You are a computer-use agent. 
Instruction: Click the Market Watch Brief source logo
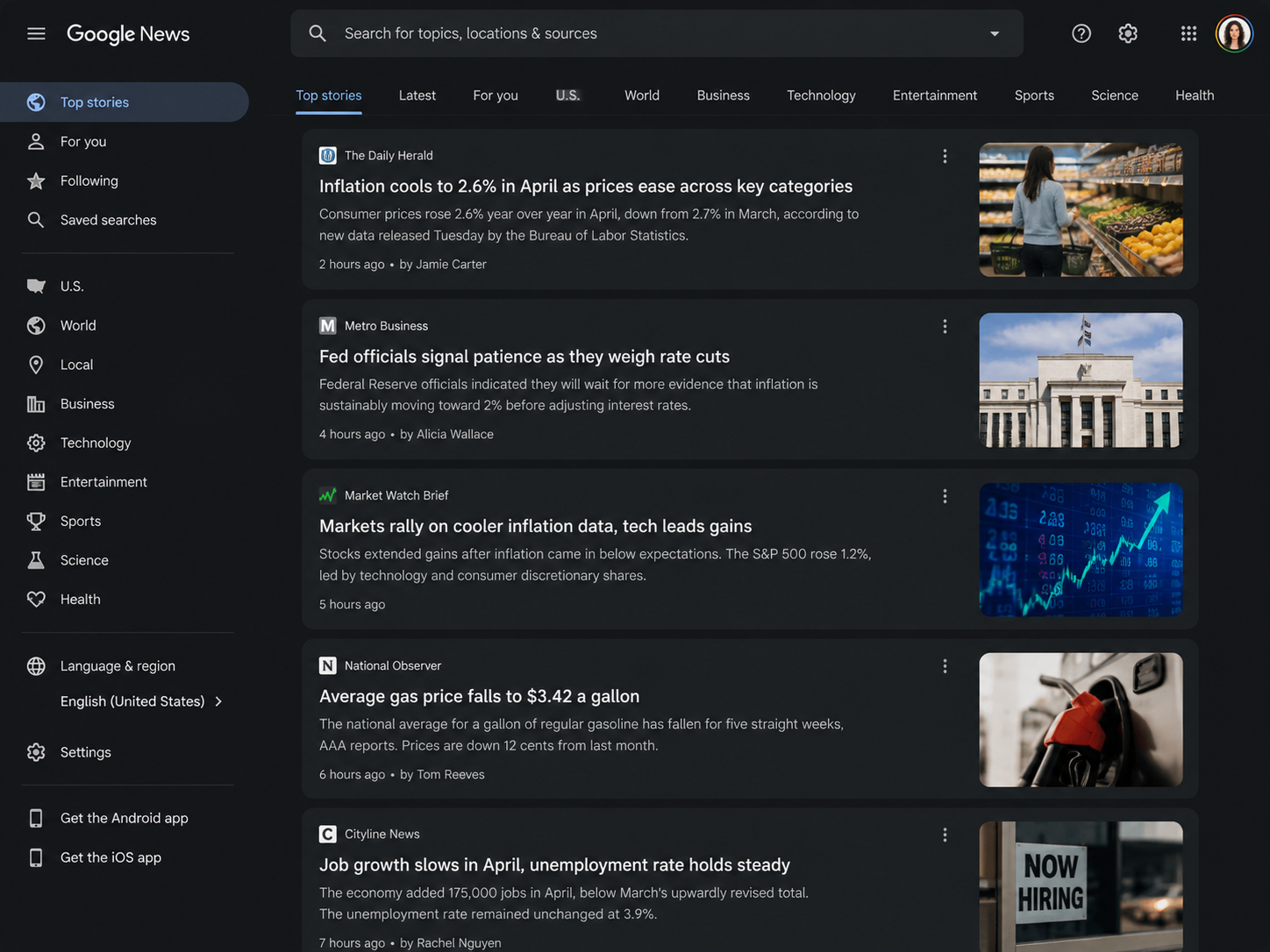[x=328, y=495]
